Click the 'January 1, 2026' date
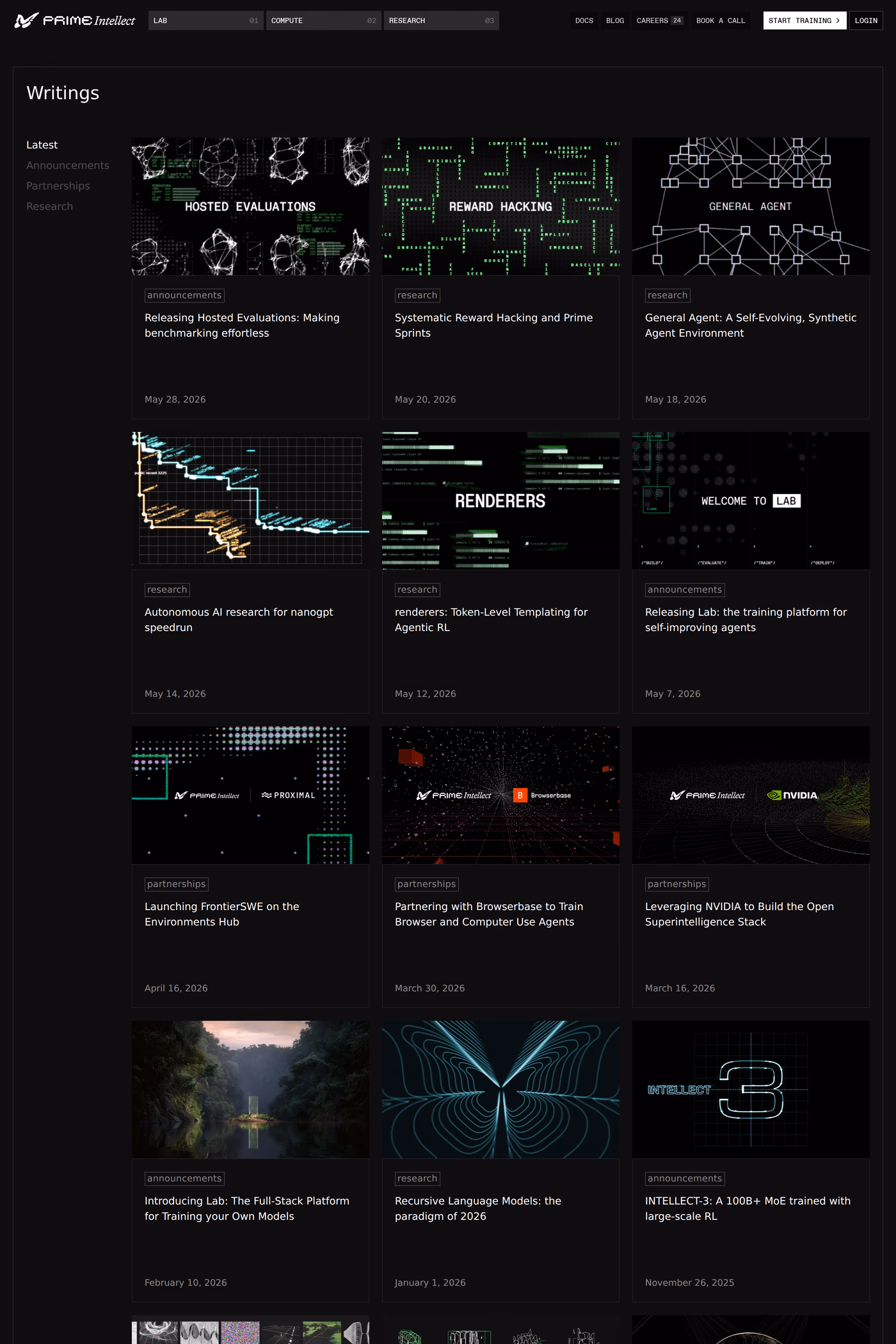Viewport: 896px width, 1344px height. pyautogui.click(x=430, y=1283)
